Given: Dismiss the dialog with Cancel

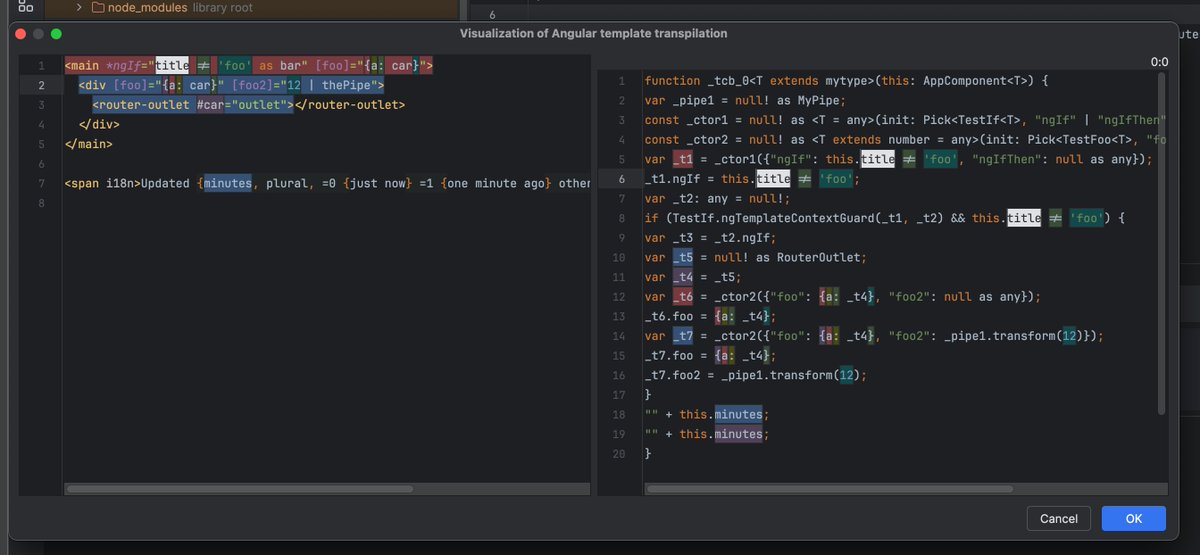Looking at the screenshot, I should pyautogui.click(x=1059, y=518).
